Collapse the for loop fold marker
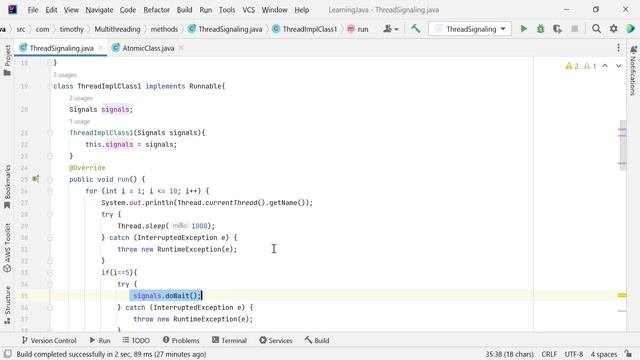This screenshot has width=640, height=360. 50,191
